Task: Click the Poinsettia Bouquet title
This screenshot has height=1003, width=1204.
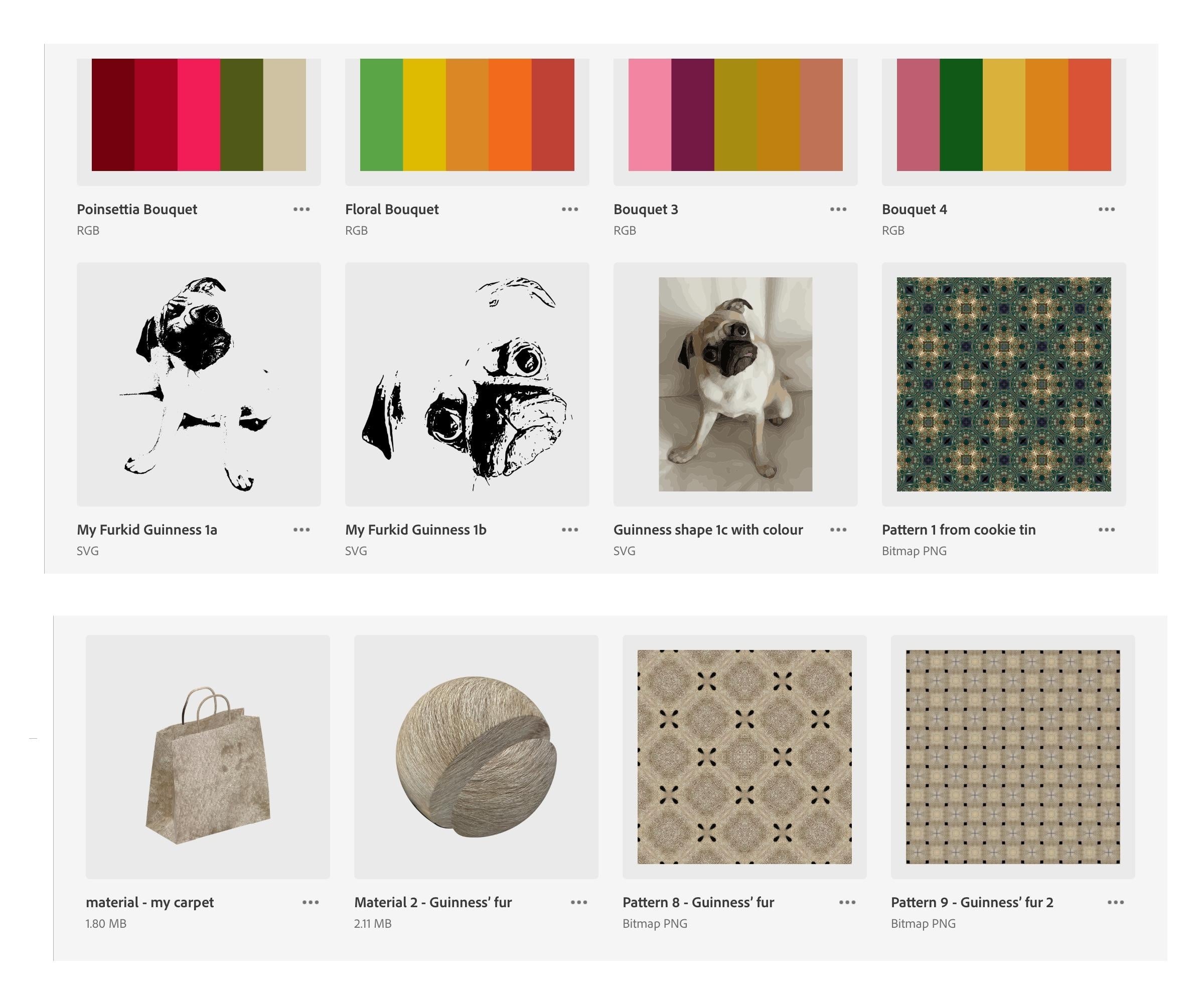Action: pyautogui.click(x=137, y=210)
